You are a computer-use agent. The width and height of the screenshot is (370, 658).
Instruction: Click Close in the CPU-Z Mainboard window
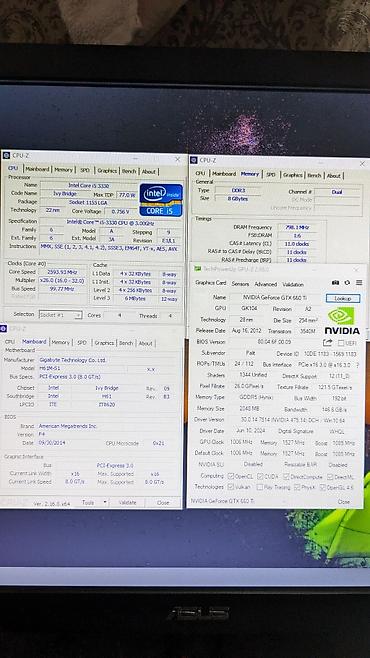point(163,502)
